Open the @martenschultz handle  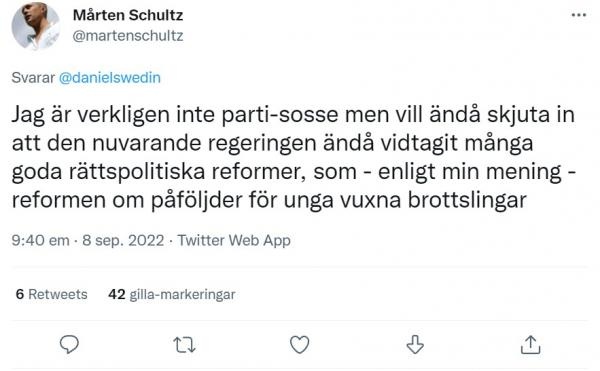[128, 36]
